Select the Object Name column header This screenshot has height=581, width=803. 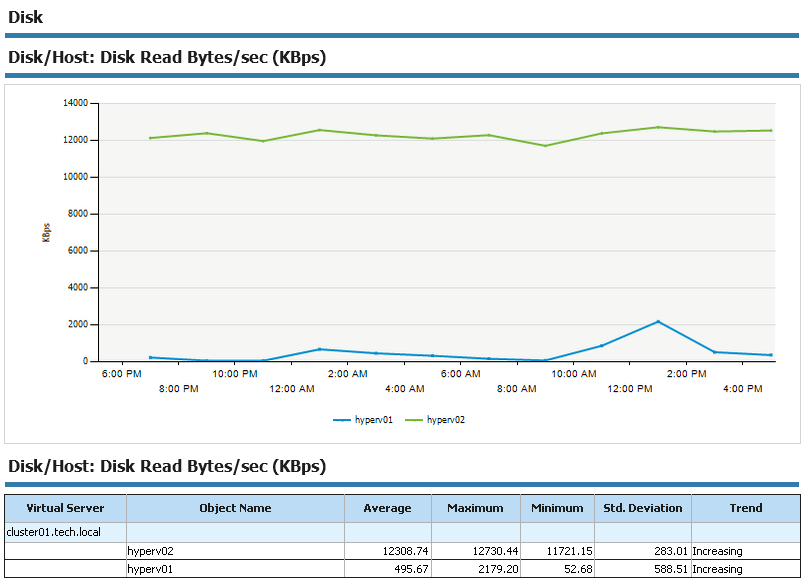pos(235,508)
